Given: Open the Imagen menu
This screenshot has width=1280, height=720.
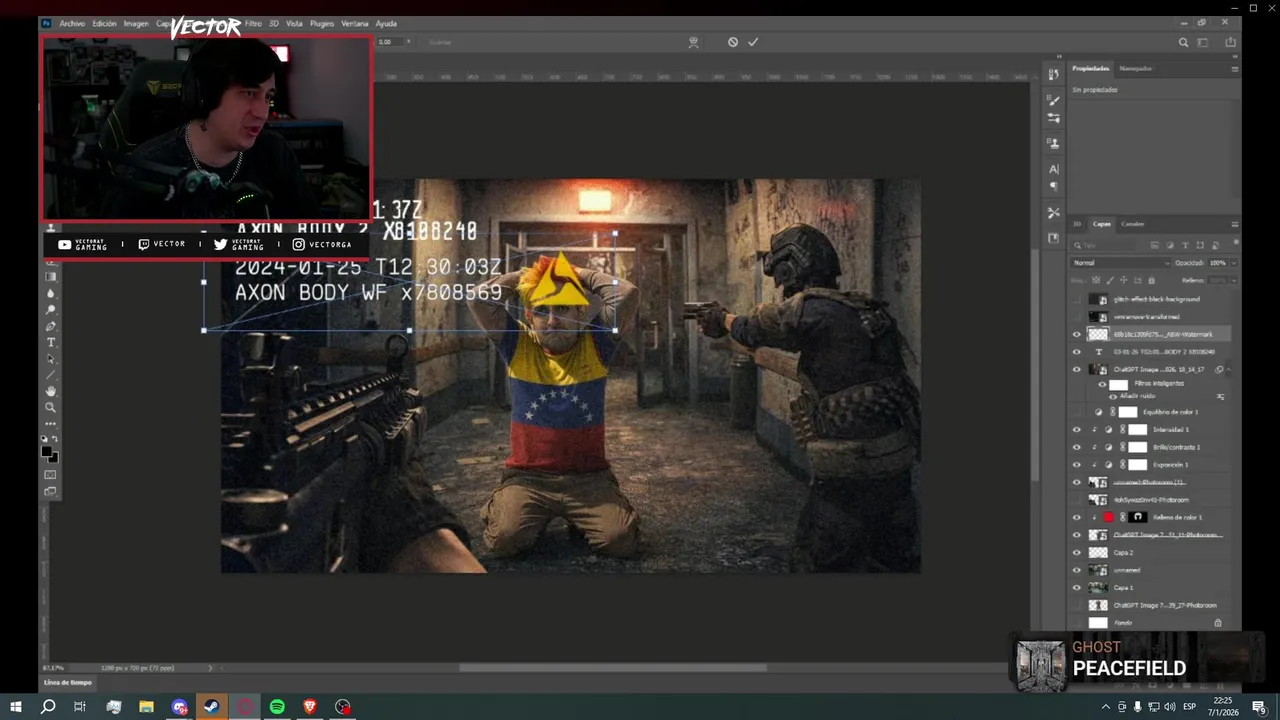Looking at the screenshot, I should coord(136,23).
